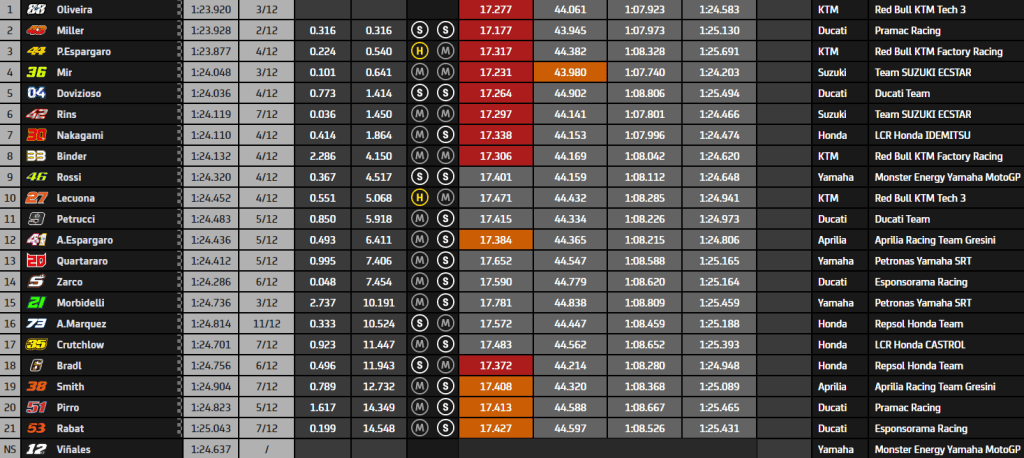The width and height of the screenshot is (1024, 458).
Task: Click Rabat's rear soft tyre icon
Action: [x=445, y=429]
